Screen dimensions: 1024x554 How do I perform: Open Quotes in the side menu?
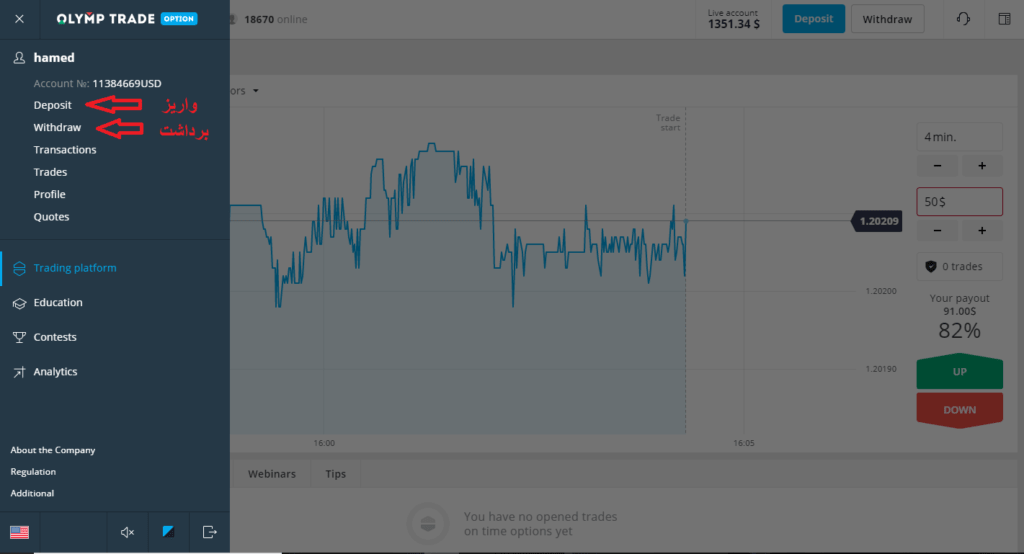tap(52, 216)
